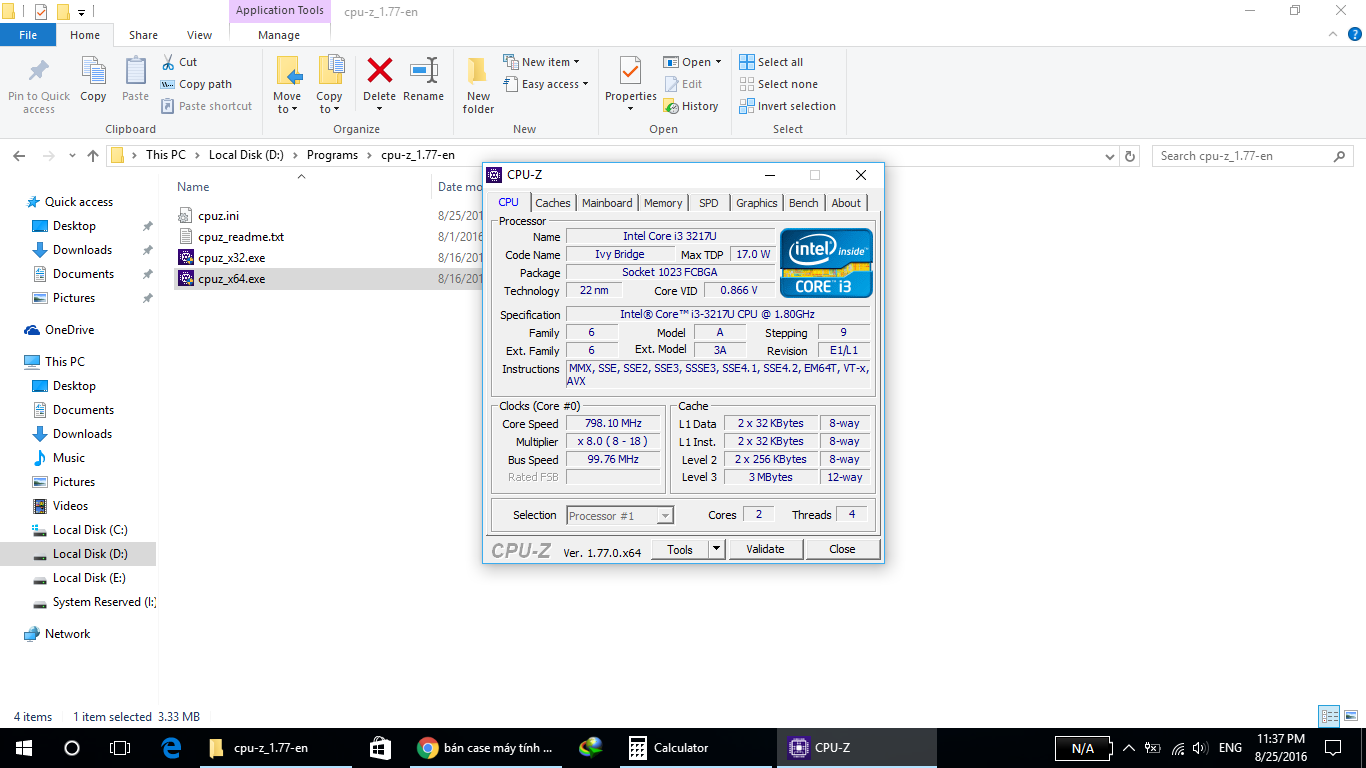Select Quick access in navigation pane
The image size is (1366, 768).
coord(78,202)
